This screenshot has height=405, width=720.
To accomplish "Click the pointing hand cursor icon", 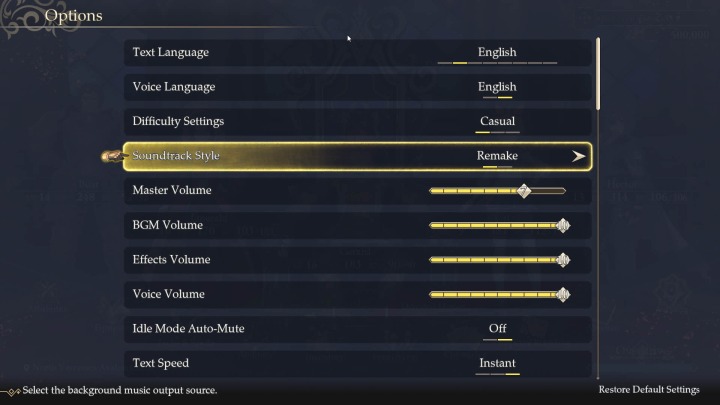I will (x=112, y=156).
